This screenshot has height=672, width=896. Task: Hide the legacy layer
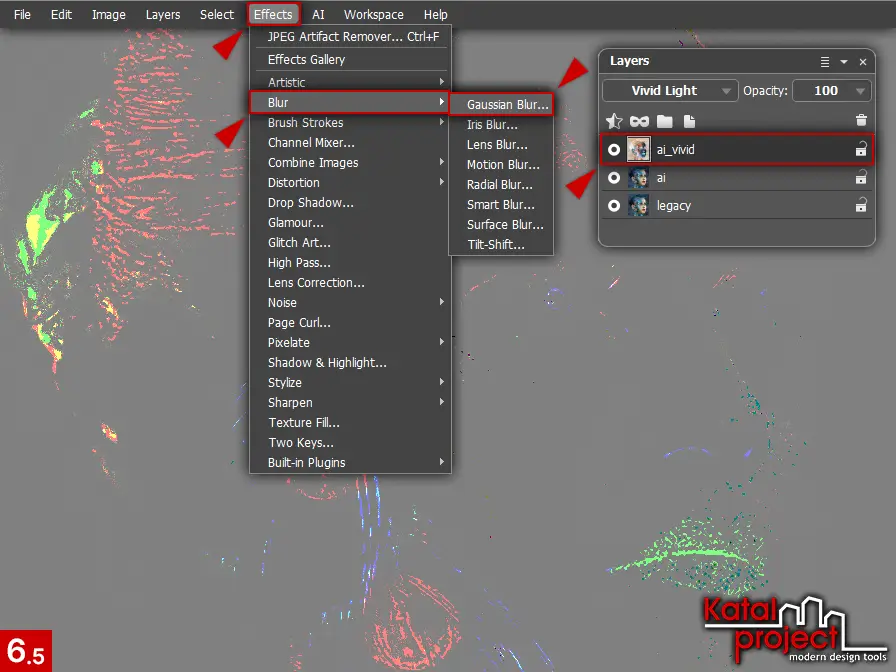[614, 206]
